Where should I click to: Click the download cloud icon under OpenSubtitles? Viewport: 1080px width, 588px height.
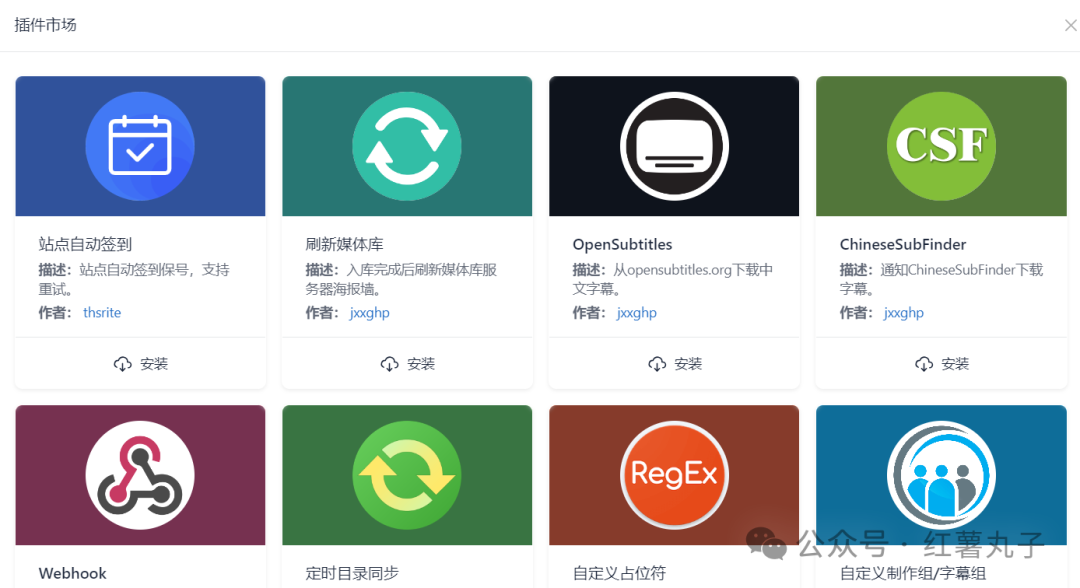click(657, 364)
